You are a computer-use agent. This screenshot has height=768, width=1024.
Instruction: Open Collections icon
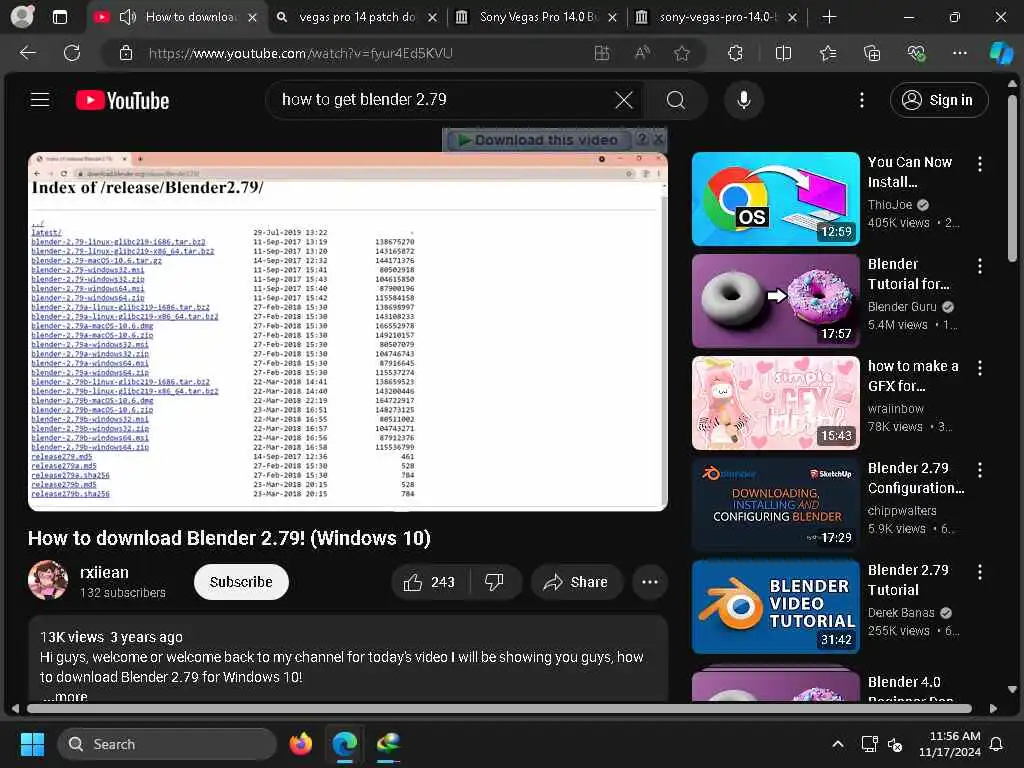872,53
